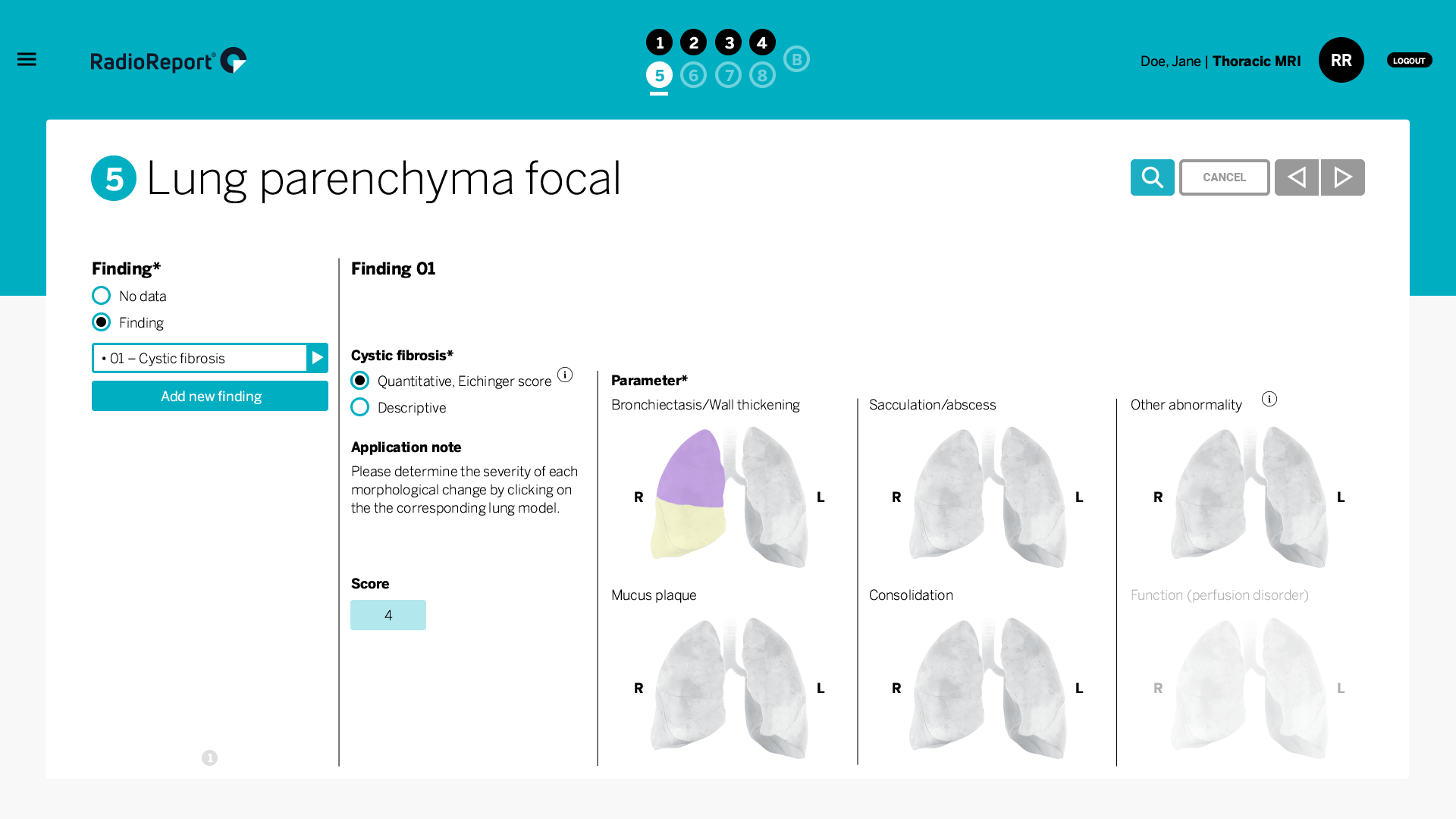
Task: Open the Eichinger score info icon
Action: click(565, 375)
